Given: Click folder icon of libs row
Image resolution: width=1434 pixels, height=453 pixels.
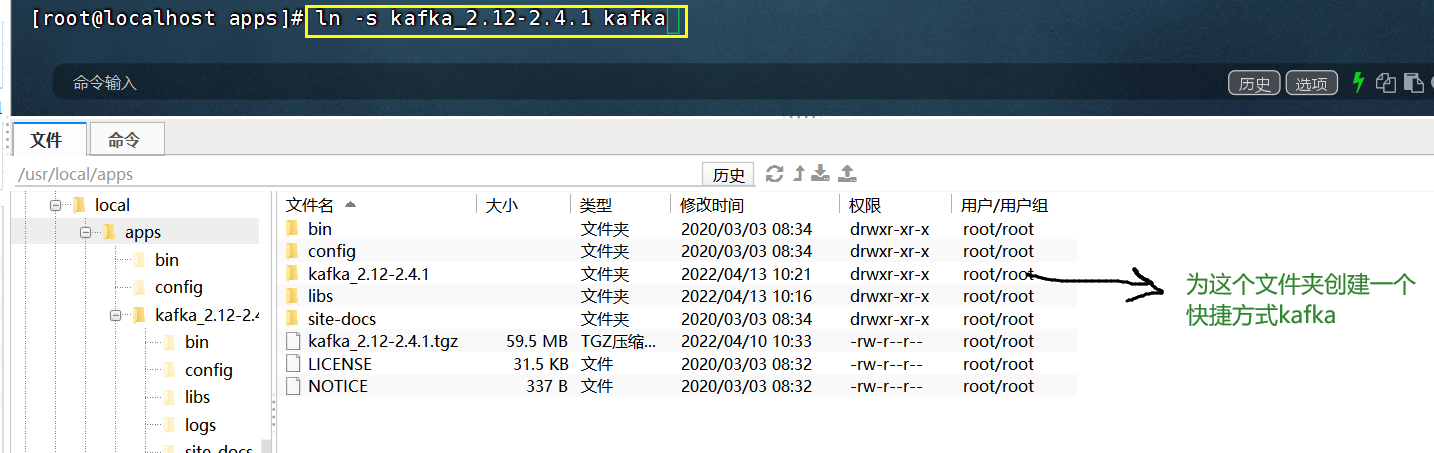Looking at the screenshot, I should (293, 296).
